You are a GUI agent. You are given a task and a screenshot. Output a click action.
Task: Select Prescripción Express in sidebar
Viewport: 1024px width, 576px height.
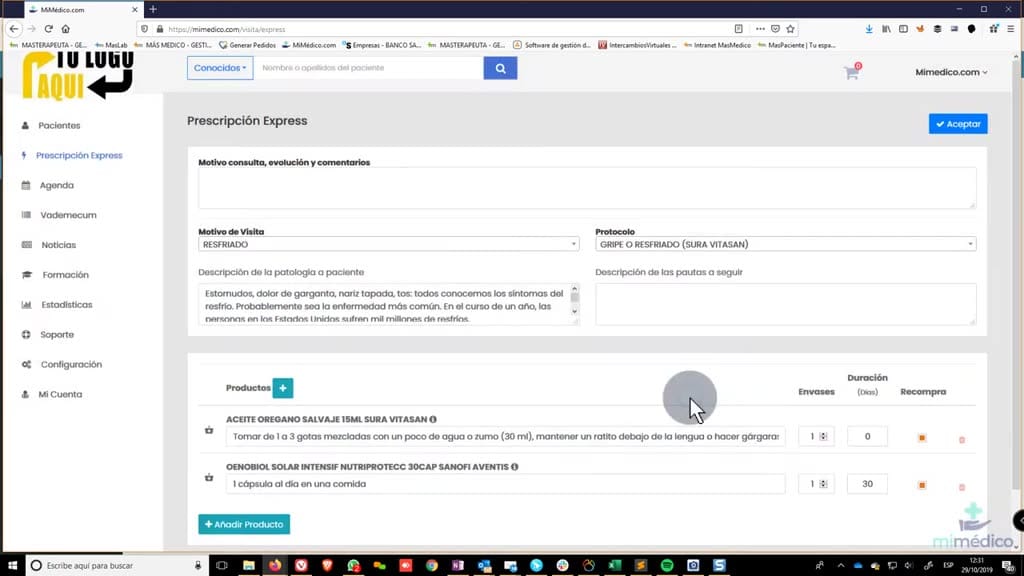point(79,155)
